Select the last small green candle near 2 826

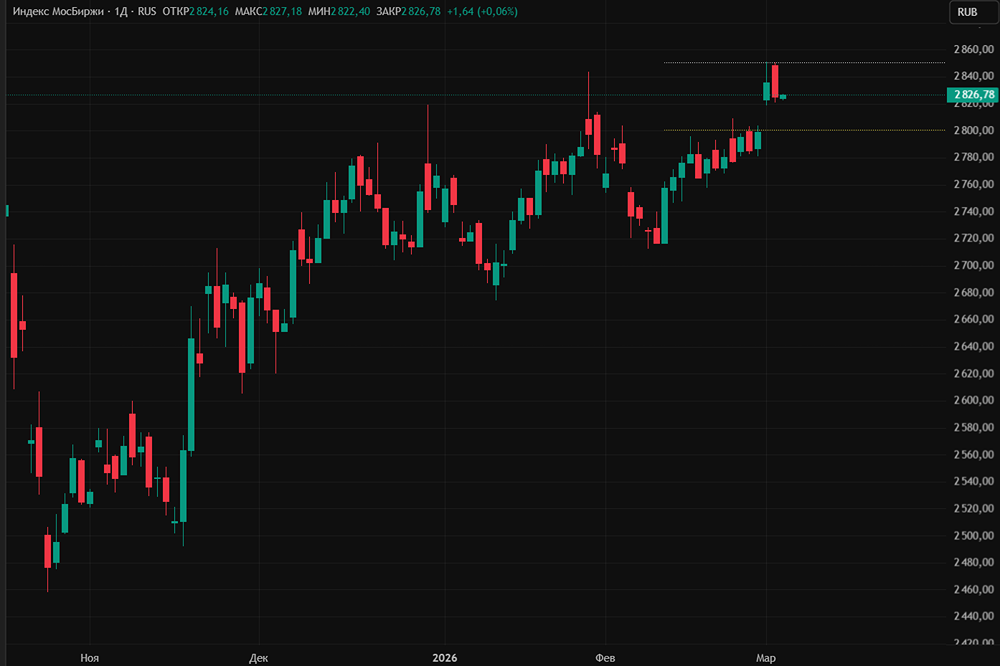click(x=783, y=96)
